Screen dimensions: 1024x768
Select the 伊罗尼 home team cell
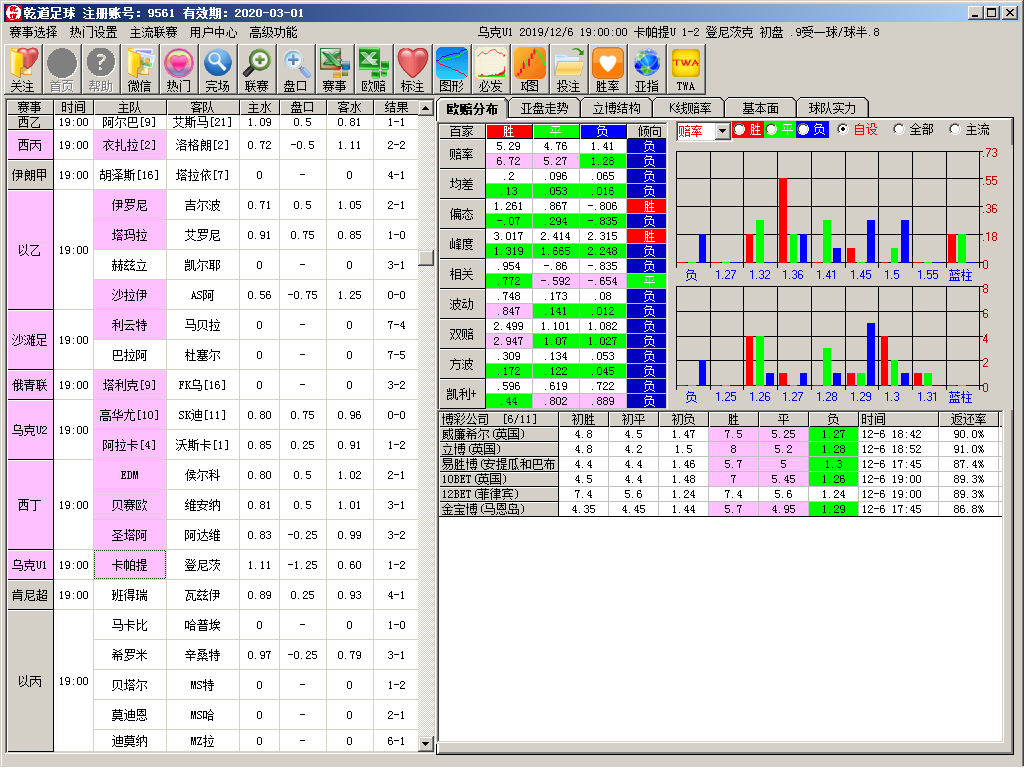pyautogui.click(x=130, y=205)
